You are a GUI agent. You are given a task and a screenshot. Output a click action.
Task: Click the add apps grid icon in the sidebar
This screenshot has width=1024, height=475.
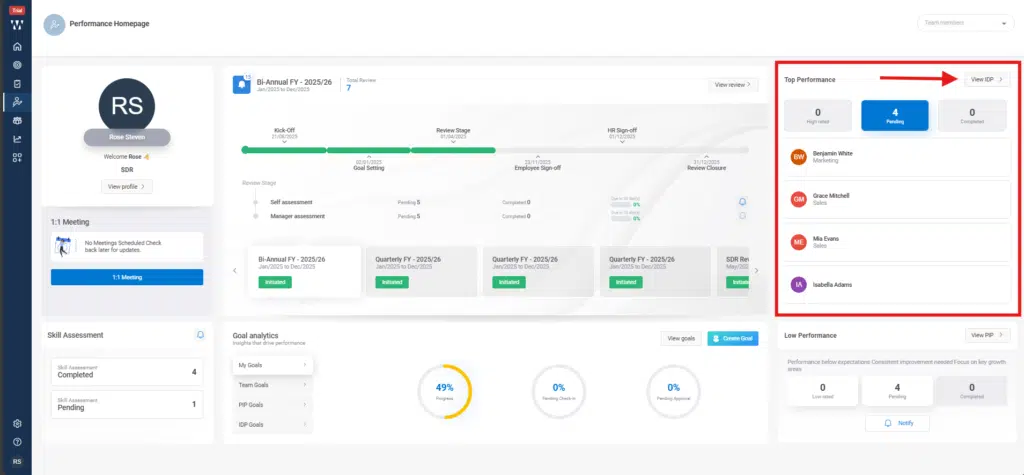(18, 157)
